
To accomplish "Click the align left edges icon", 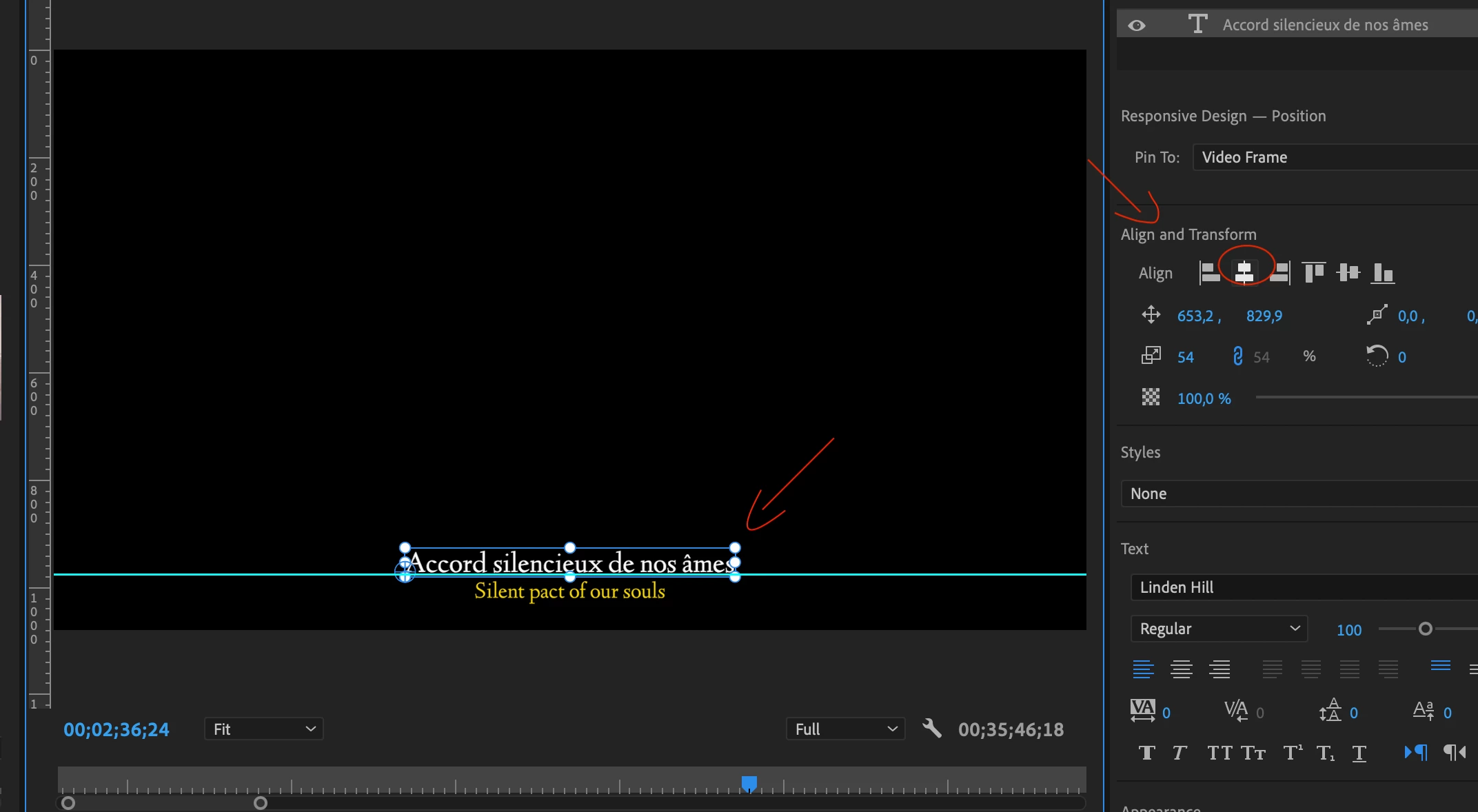I will [x=1210, y=273].
